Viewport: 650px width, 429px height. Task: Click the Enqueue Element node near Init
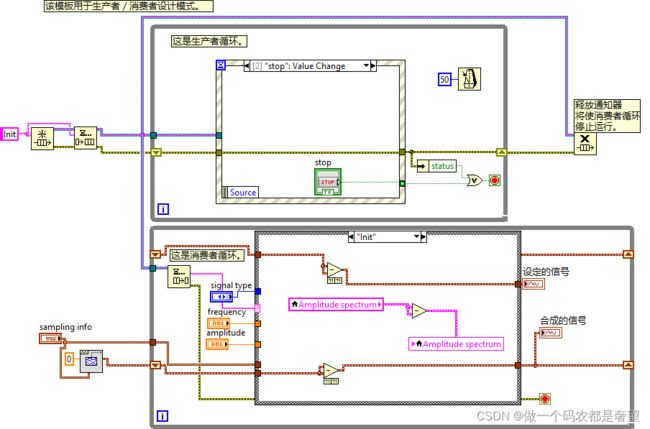tap(85, 138)
